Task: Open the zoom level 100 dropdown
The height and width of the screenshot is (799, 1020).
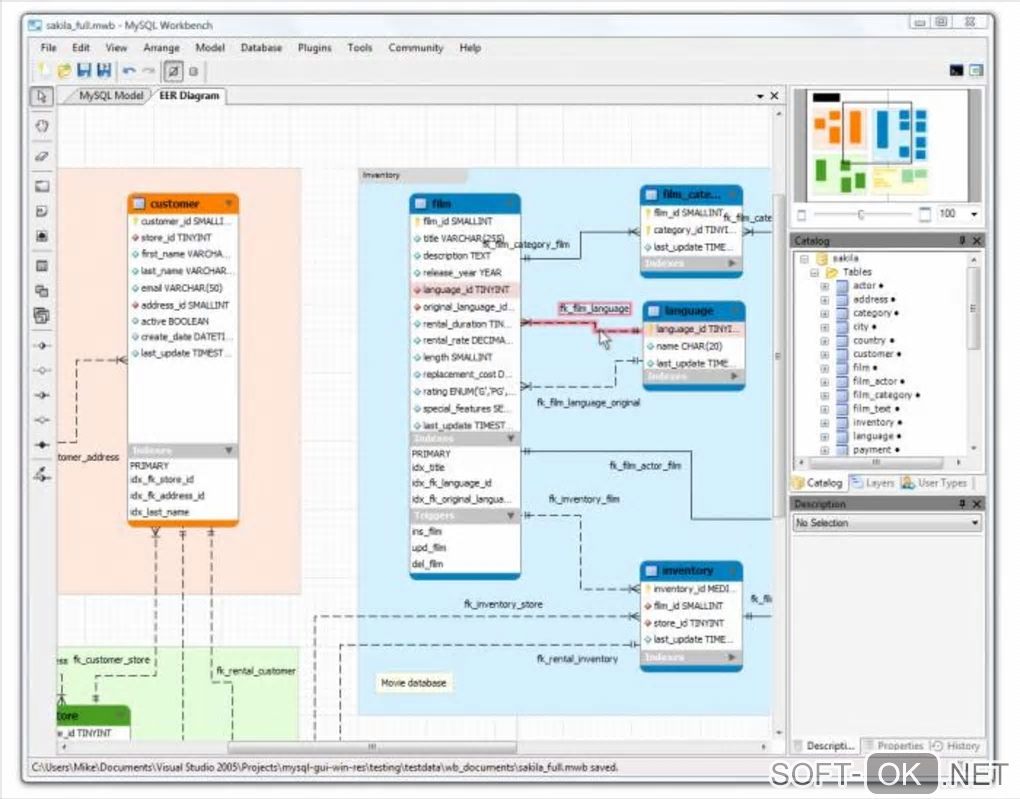Action: pos(974,214)
